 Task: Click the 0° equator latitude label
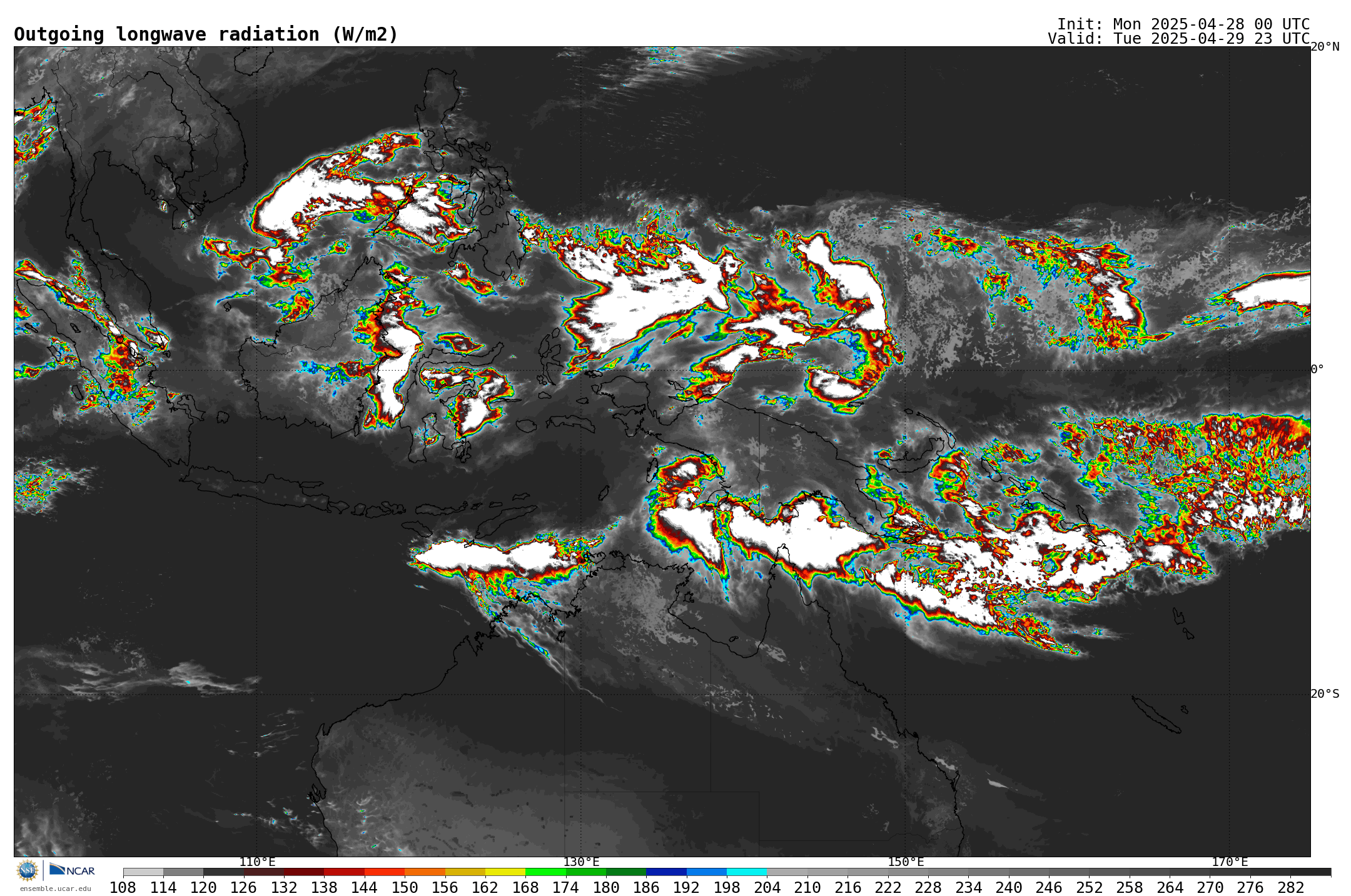(1317, 370)
